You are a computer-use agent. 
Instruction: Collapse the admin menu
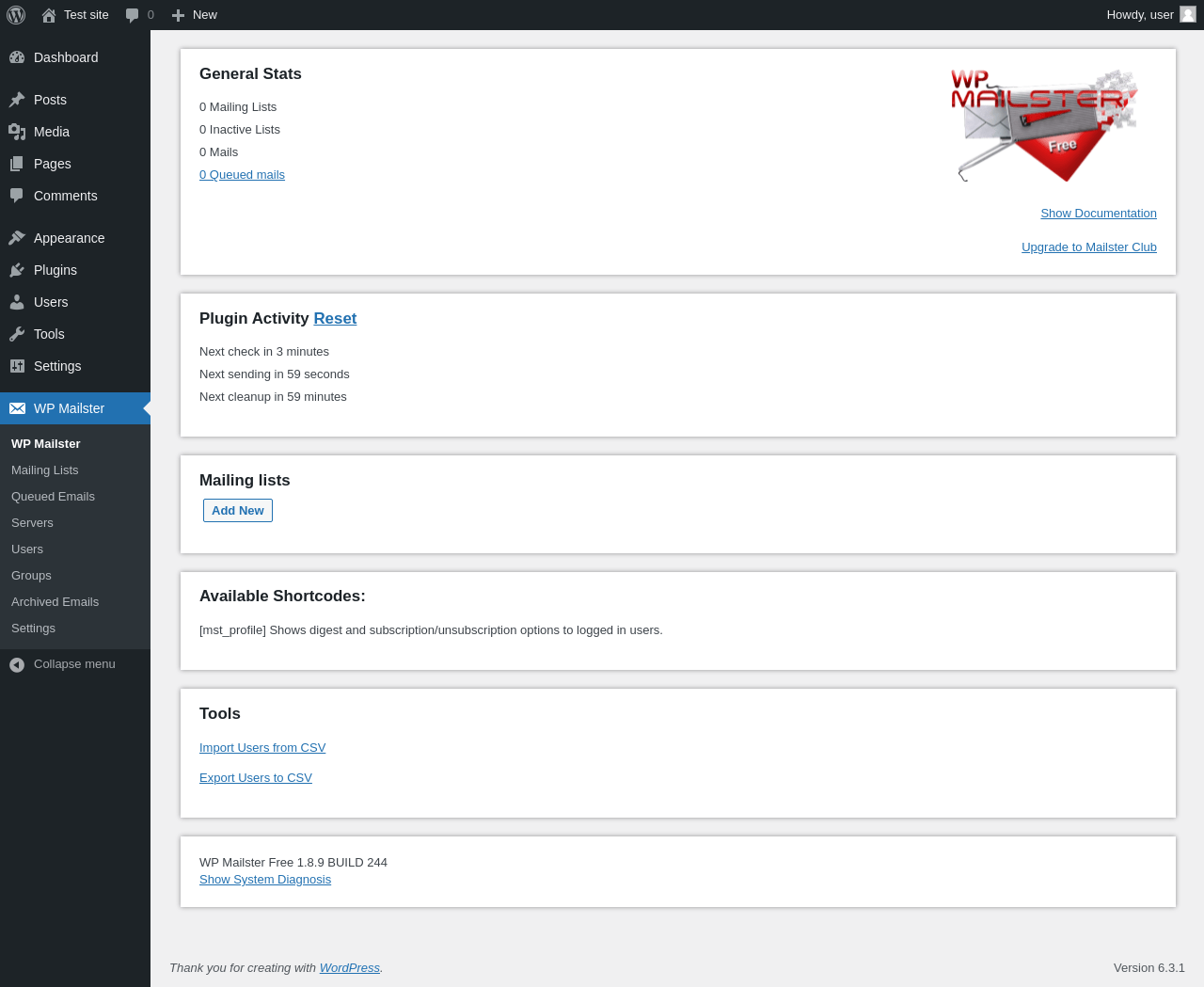(74, 664)
